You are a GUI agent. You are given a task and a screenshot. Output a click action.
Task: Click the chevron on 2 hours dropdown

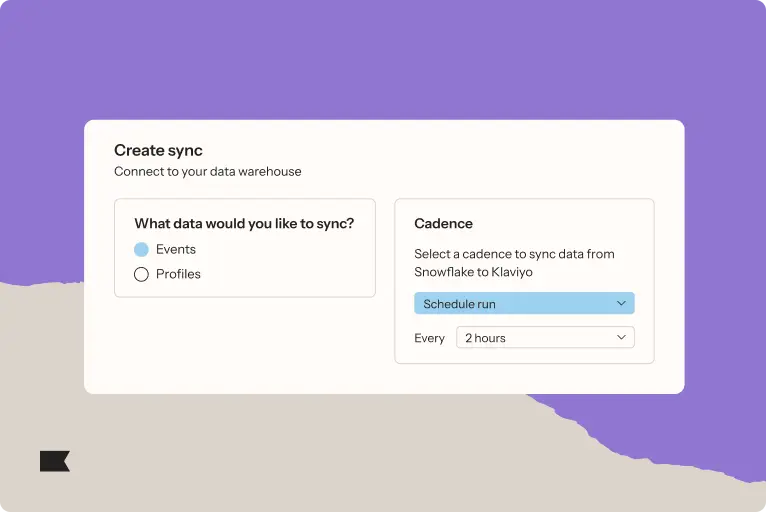click(x=621, y=338)
